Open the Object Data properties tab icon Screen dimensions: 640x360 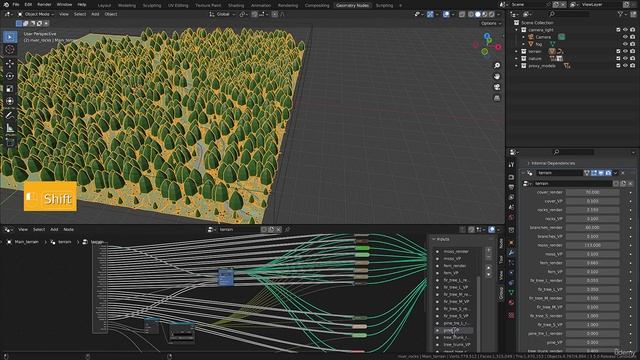[511, 292]
